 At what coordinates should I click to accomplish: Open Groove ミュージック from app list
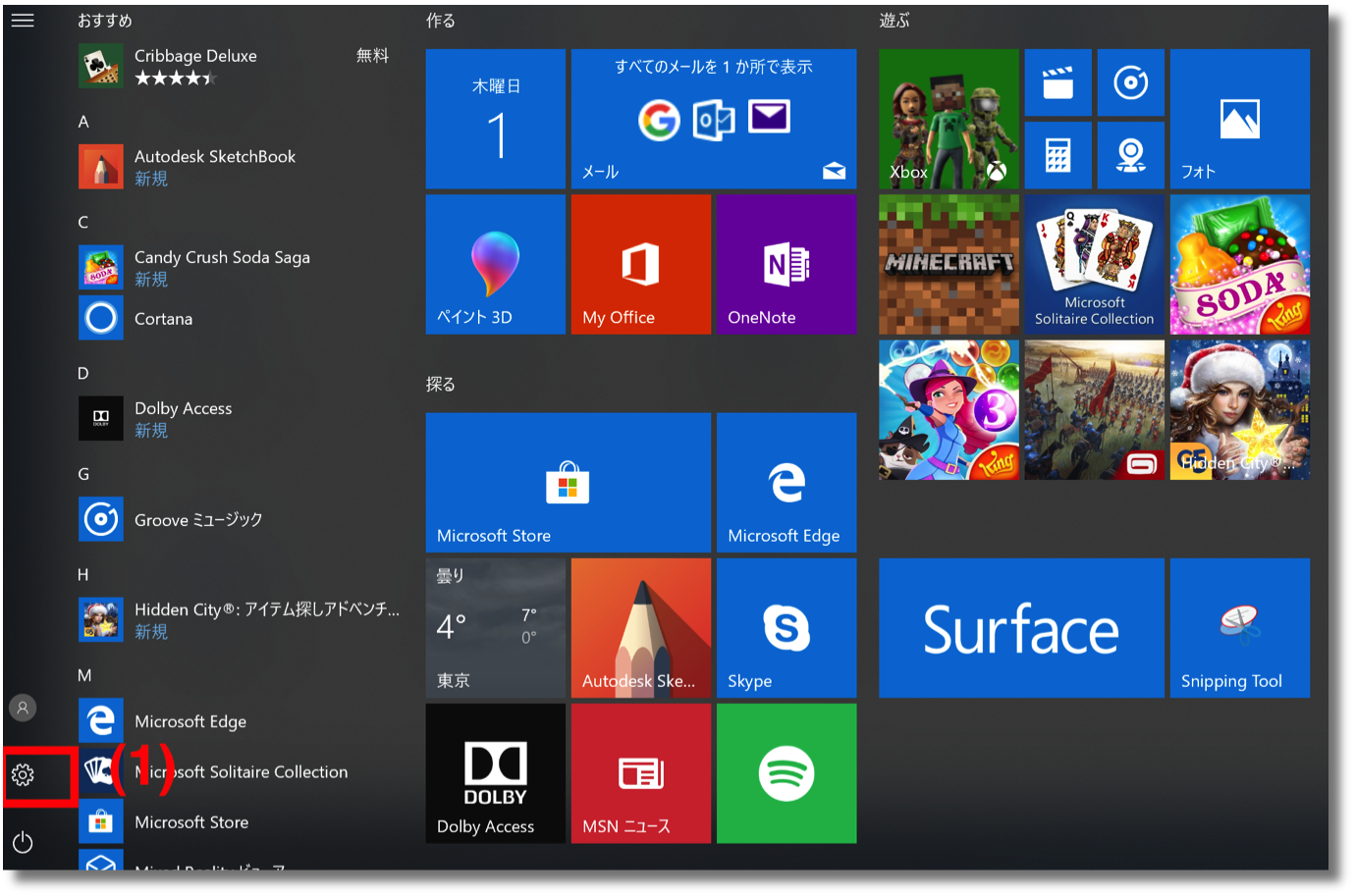pyautogui.click(x=236, y=519)
